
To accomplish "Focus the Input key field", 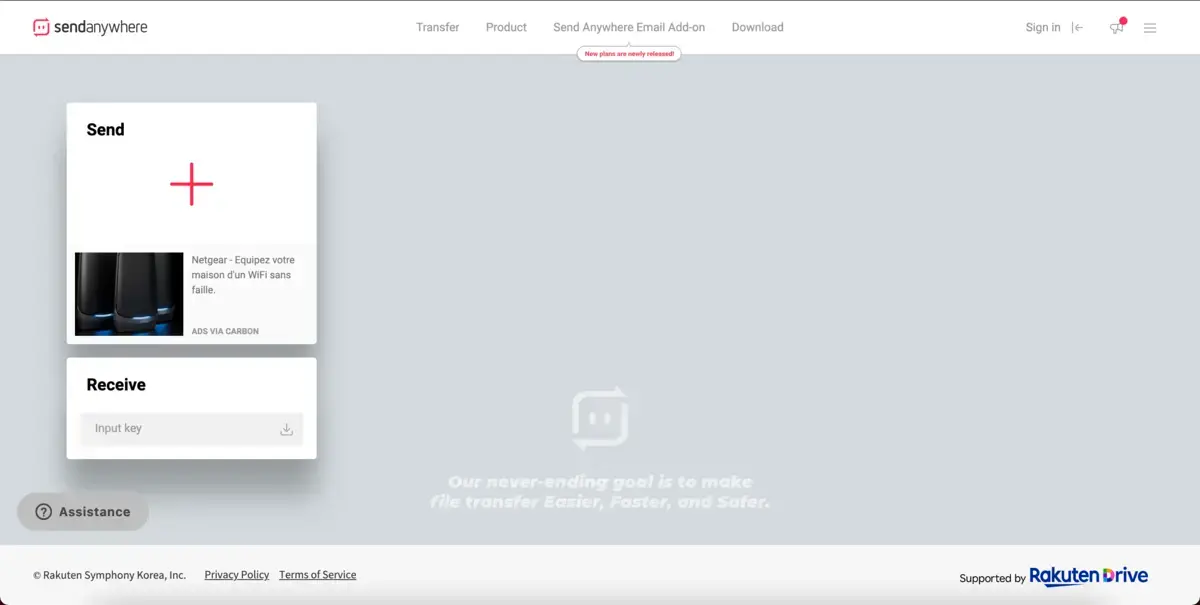I will pyautogui.click(x=192, y=429).
